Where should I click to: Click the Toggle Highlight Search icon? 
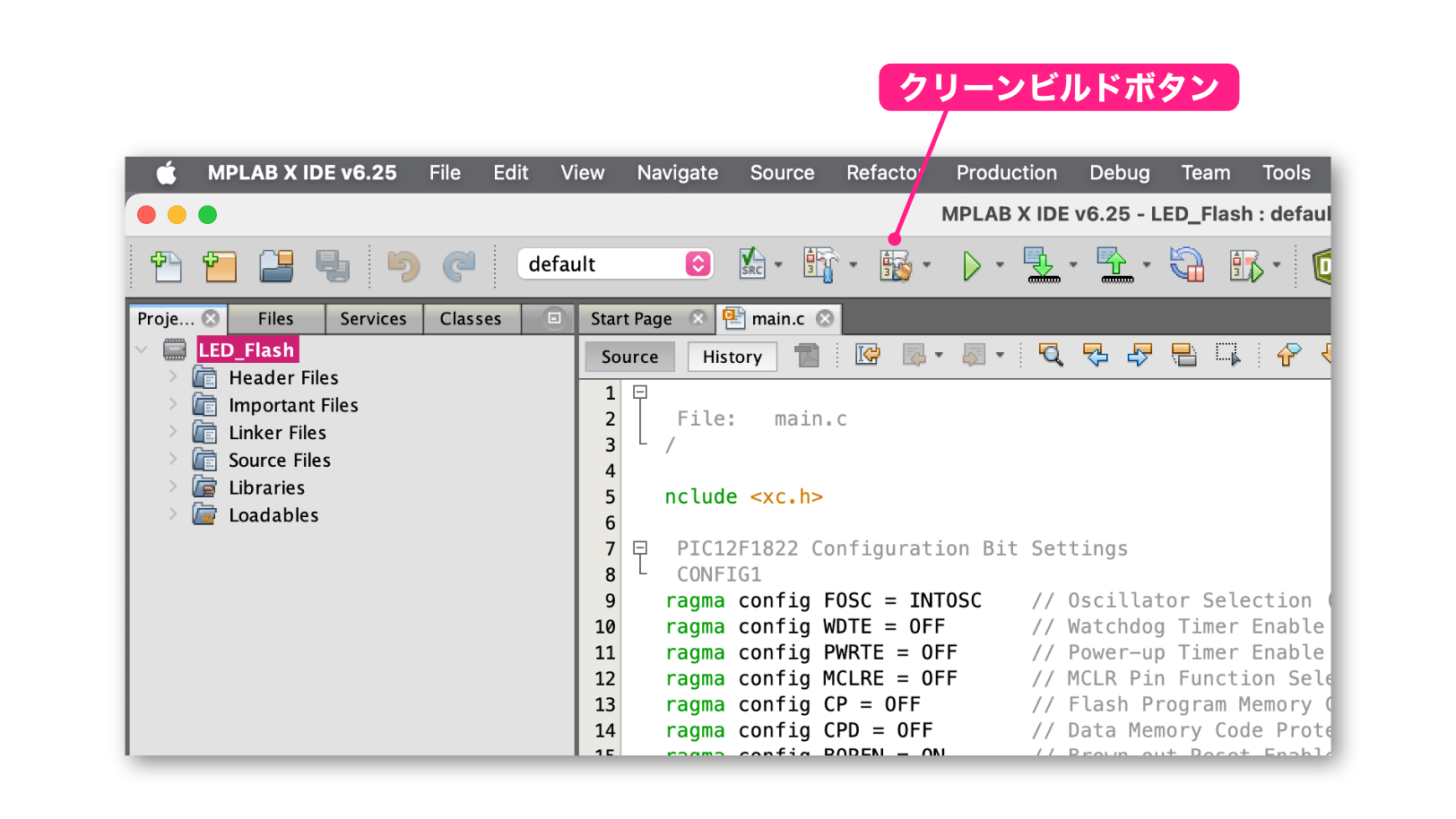(1183, 355)
